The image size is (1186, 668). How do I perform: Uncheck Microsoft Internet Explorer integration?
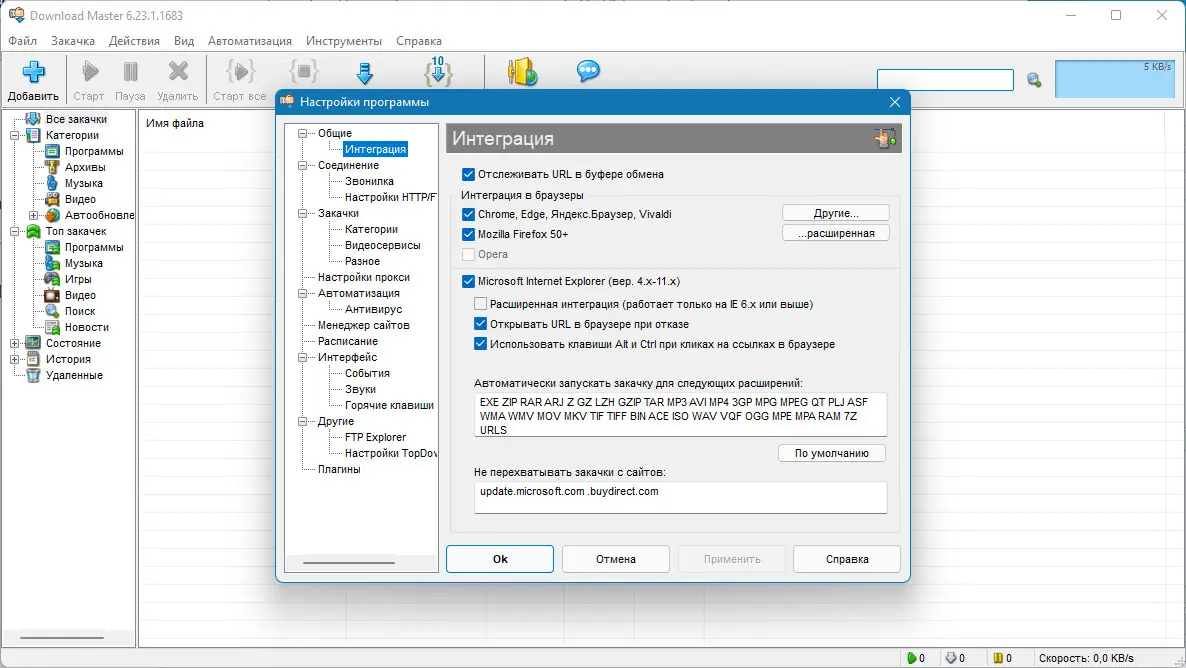coord(468,281)
